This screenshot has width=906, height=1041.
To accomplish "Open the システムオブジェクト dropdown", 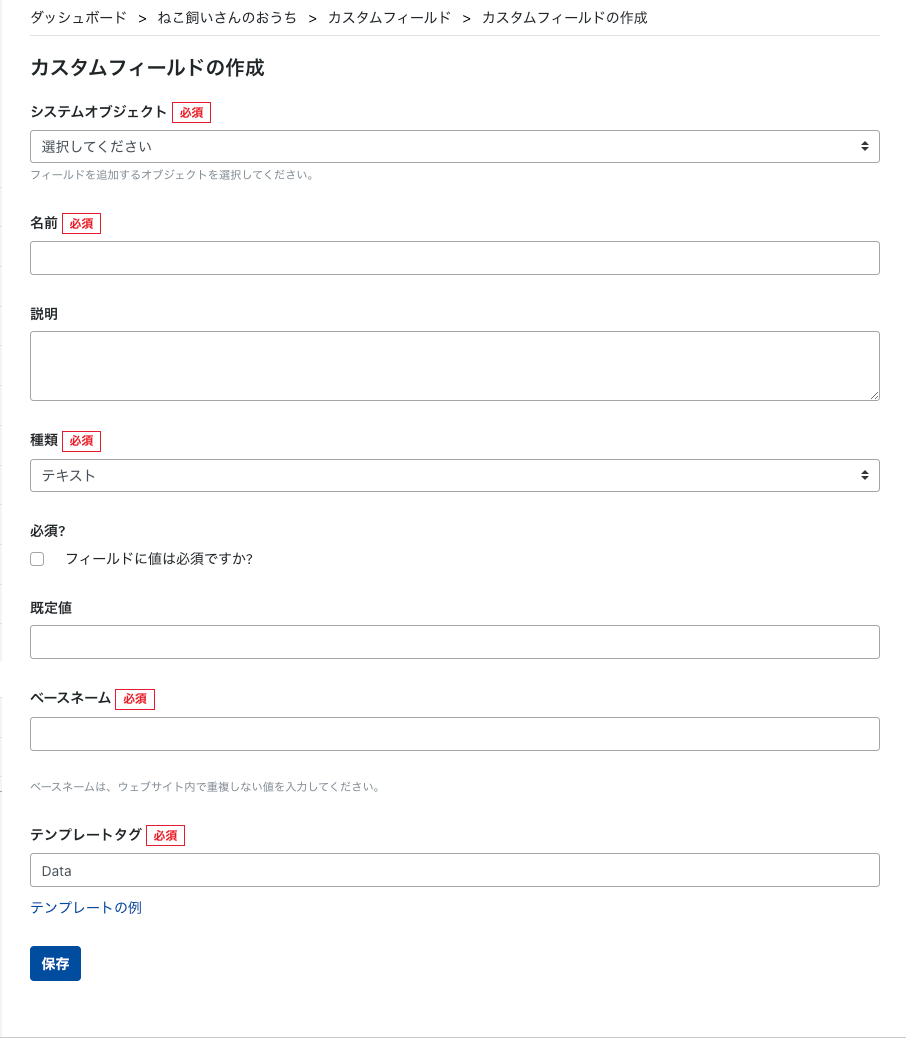I will pos(454,146).
